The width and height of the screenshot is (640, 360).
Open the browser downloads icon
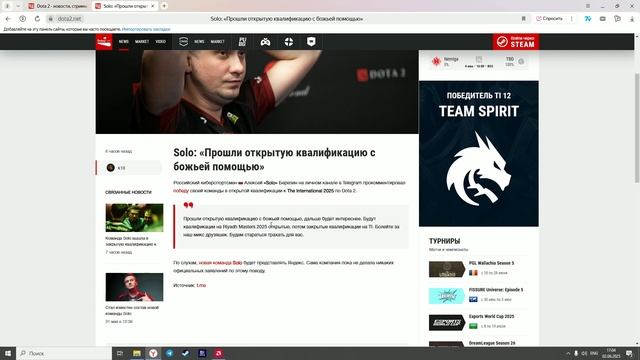[x=632, y=19]
